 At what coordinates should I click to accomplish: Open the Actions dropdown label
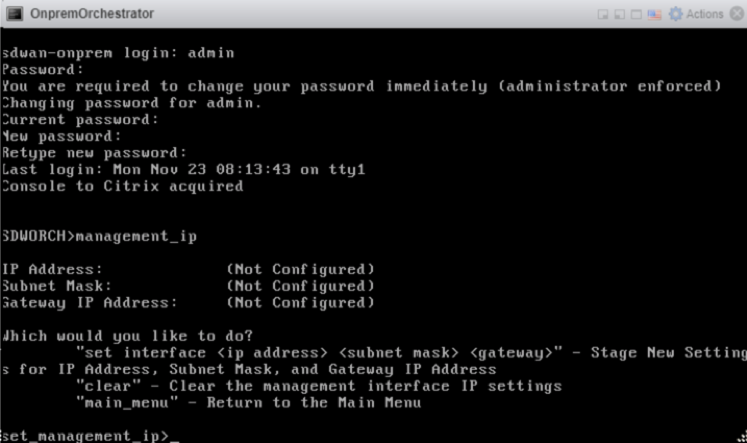pyautogui.click(x=705, y=14)
